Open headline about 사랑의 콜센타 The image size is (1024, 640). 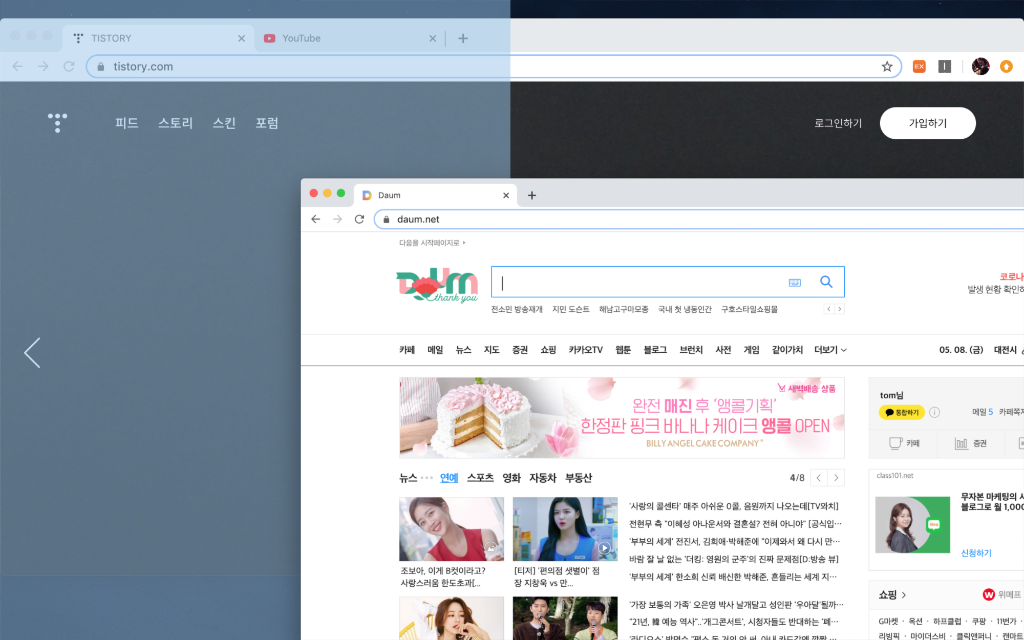coord(734,506)
